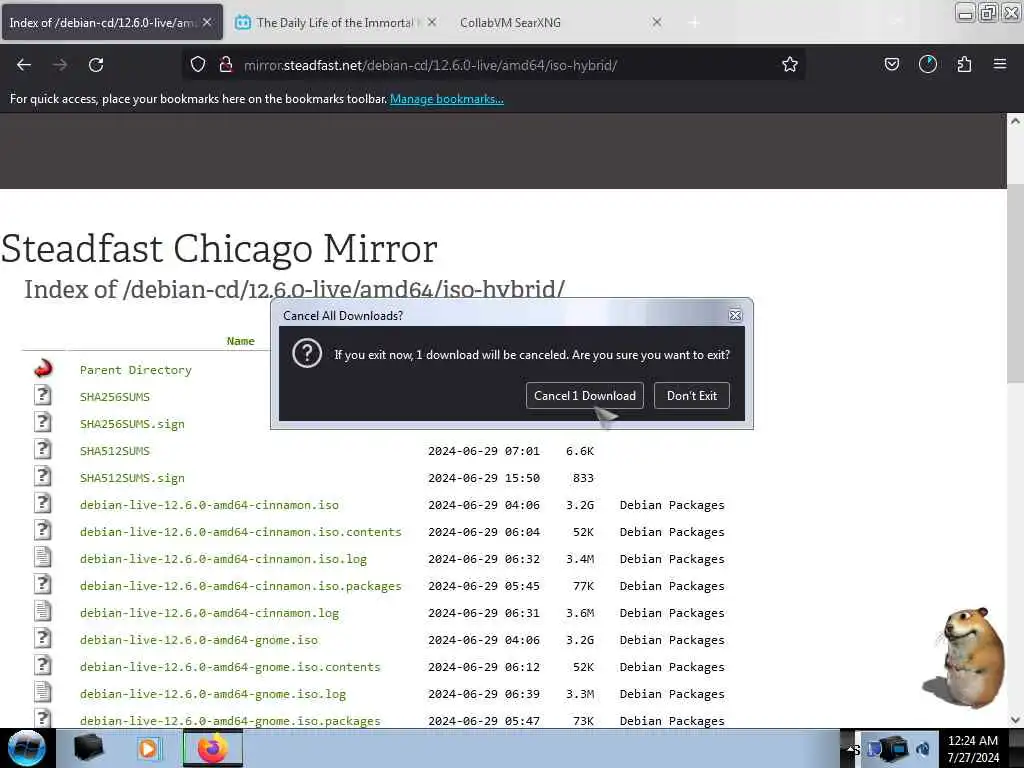Select date 2024-06-29 07:01 of SHA512SUMS
The image size is (1024, 768).
[484, 451]
